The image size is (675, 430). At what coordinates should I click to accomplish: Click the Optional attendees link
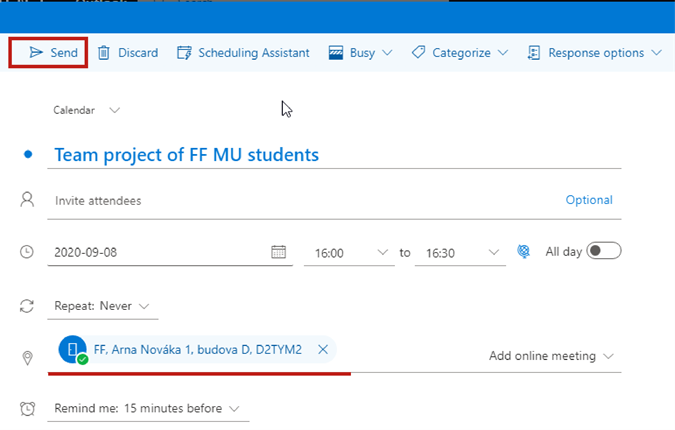click(x=588, y=200)
